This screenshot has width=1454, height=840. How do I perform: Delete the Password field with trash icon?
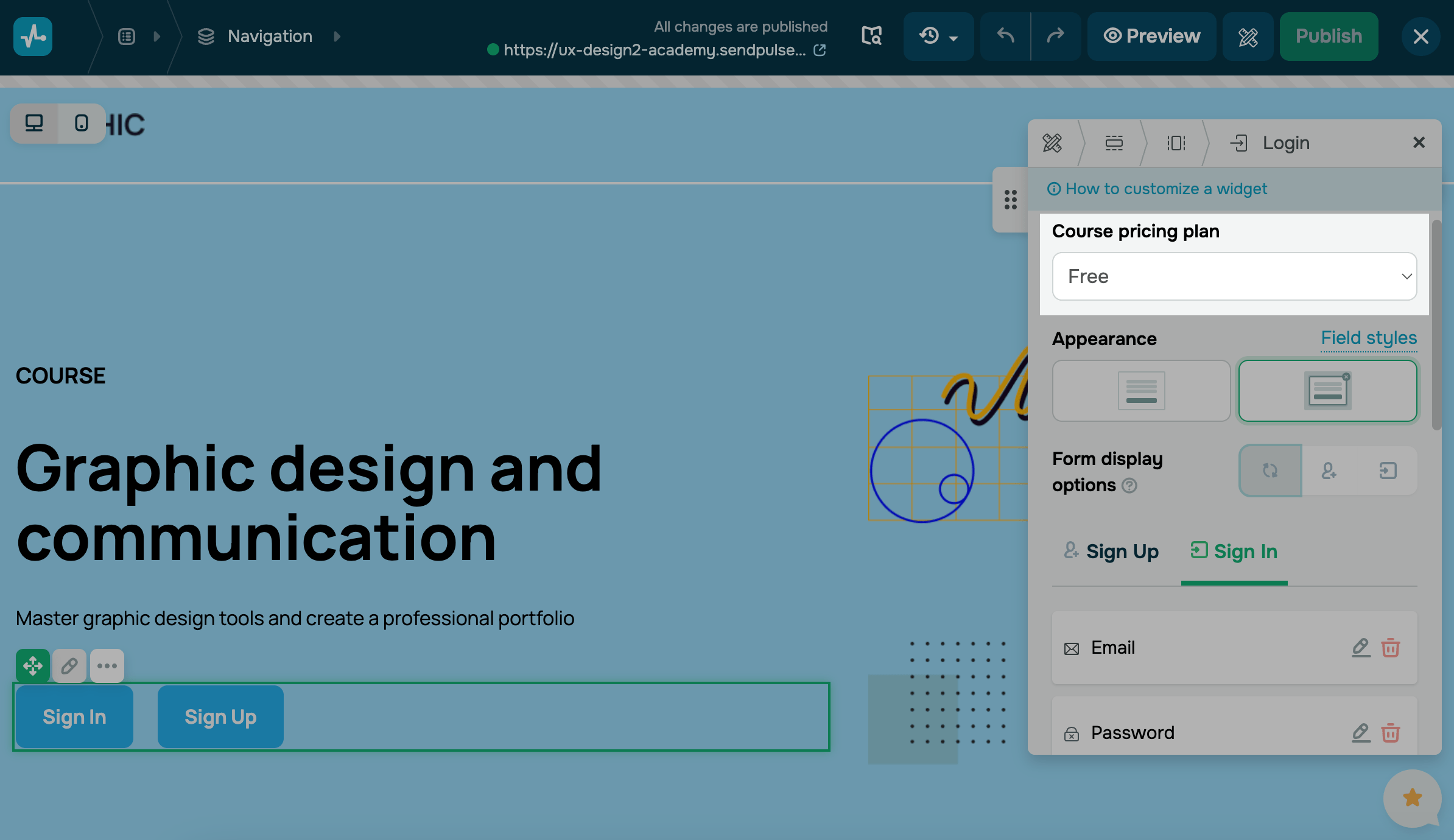(x=1390, y=732)
